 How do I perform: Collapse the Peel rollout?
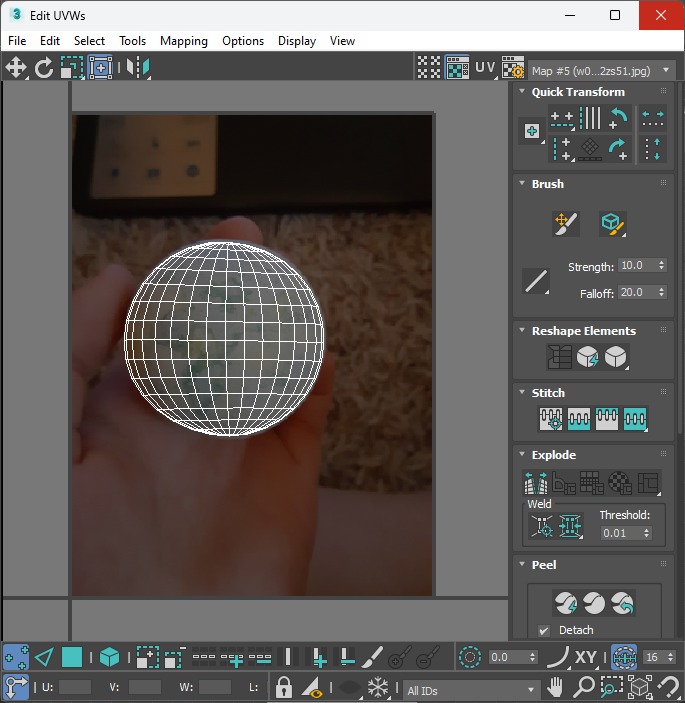coord(522,564)
